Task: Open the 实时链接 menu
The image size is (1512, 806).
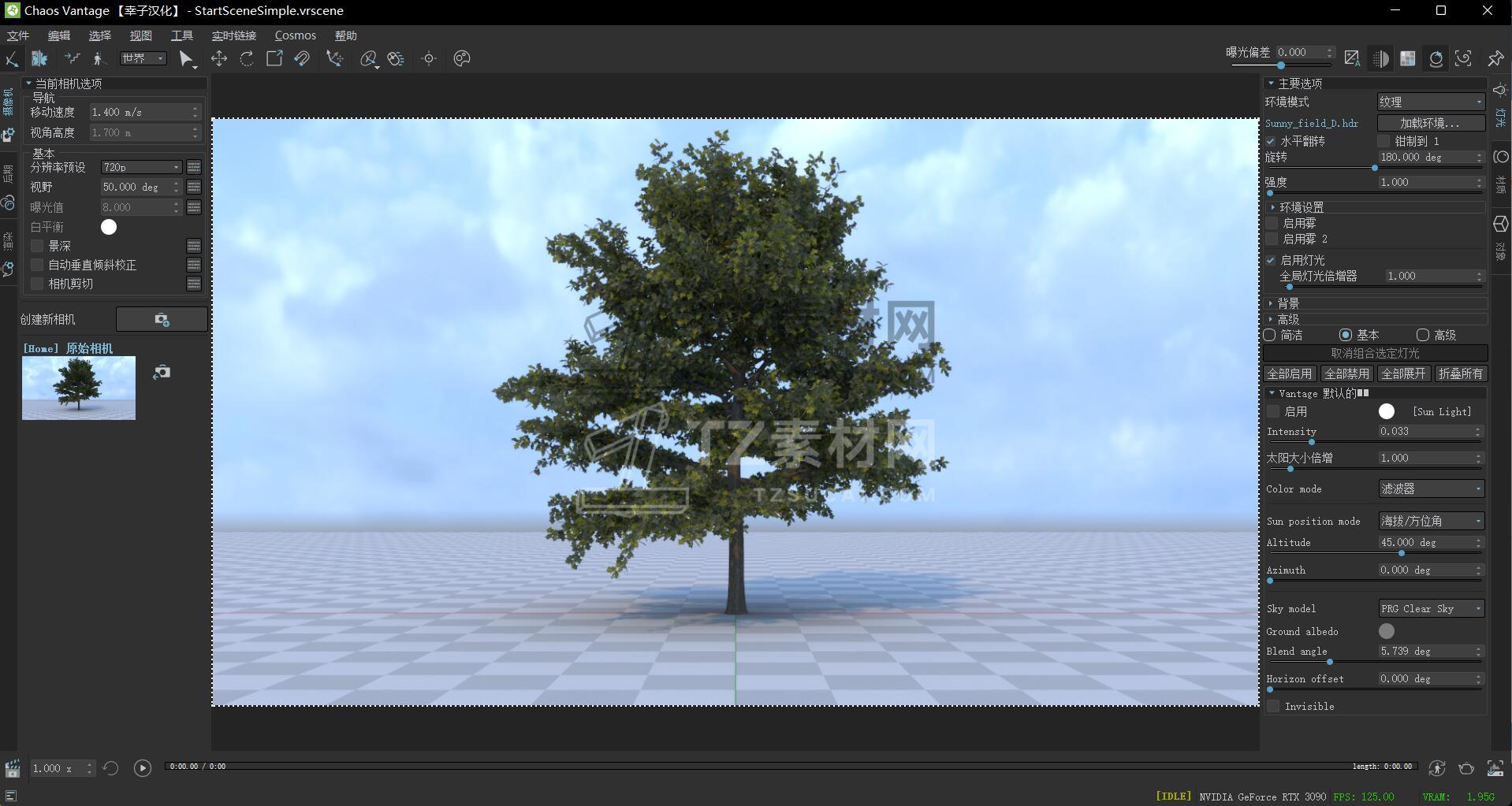Action: point(234,35)
